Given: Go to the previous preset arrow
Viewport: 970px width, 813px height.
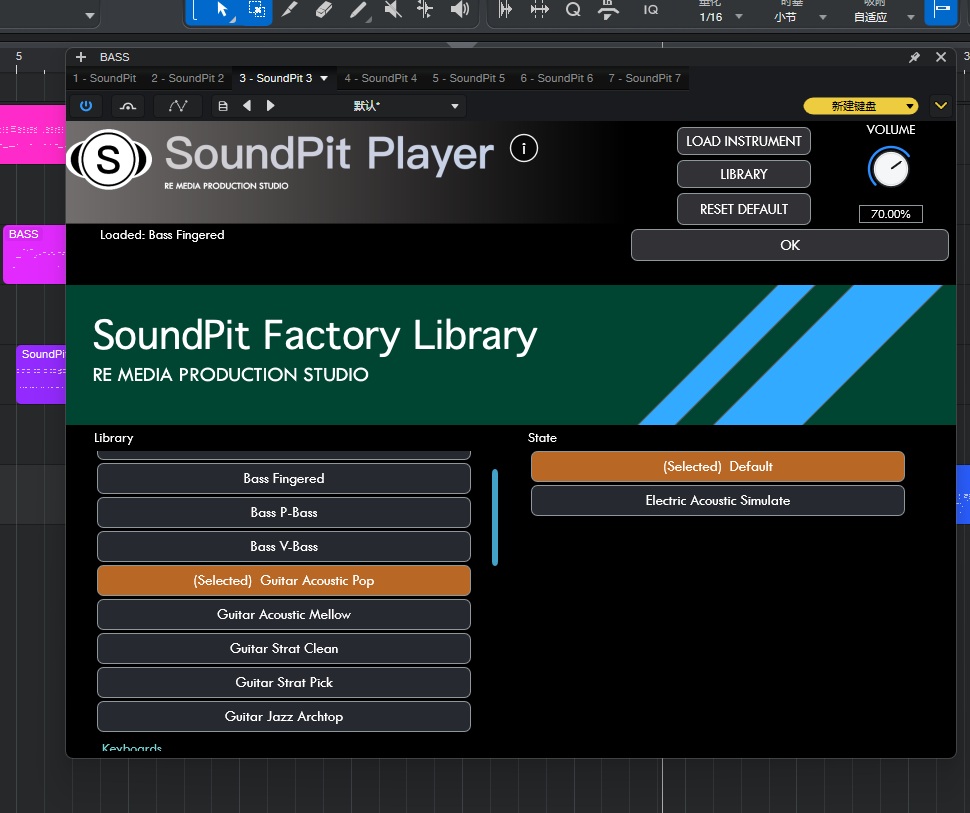Looking at the screenshot, I should pyautogui.click(x=247, y=106).
